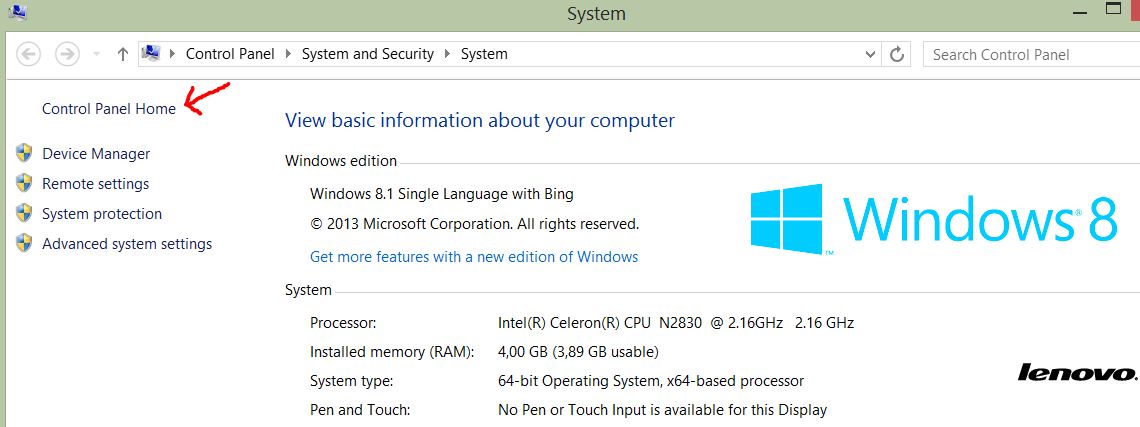
Task: Click the System window icon in the title bar
Action: (16, 12)
